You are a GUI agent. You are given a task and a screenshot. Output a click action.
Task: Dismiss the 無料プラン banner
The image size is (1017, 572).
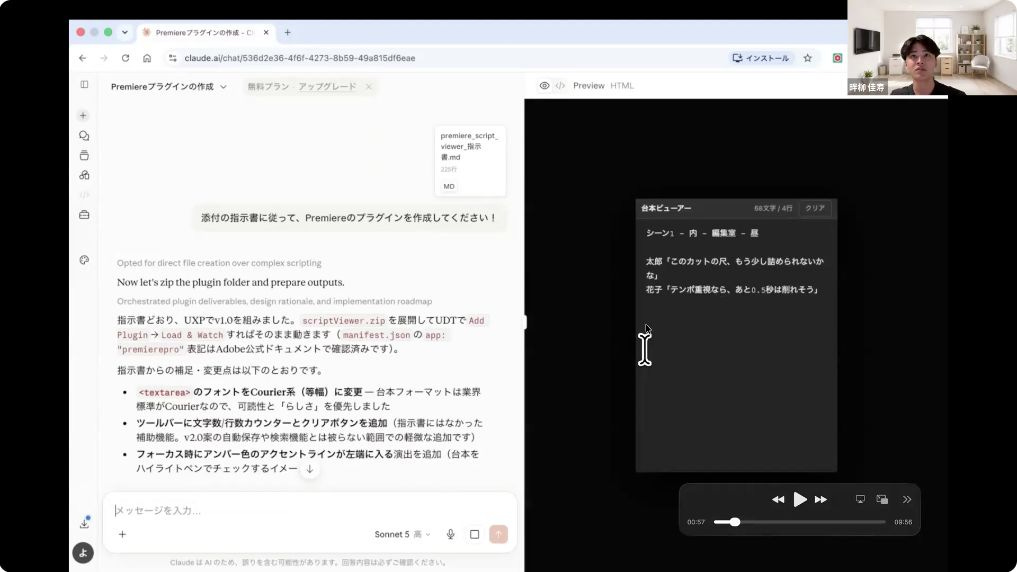coord(368,86)
